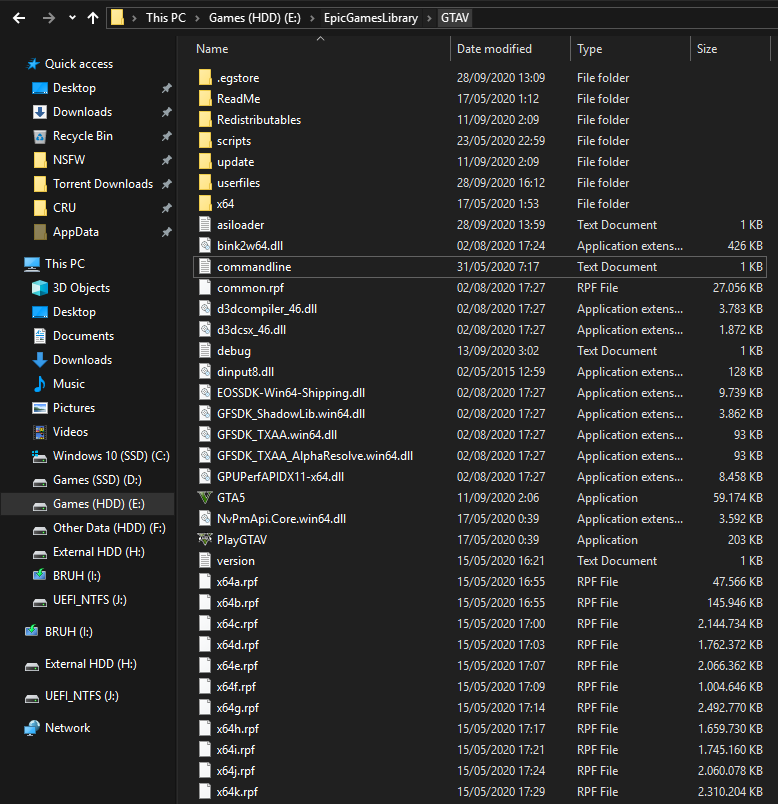Click the Up folder arrow
Viewport: 778px width, 804px height.
pyautogui.click(x=93, y=18)
